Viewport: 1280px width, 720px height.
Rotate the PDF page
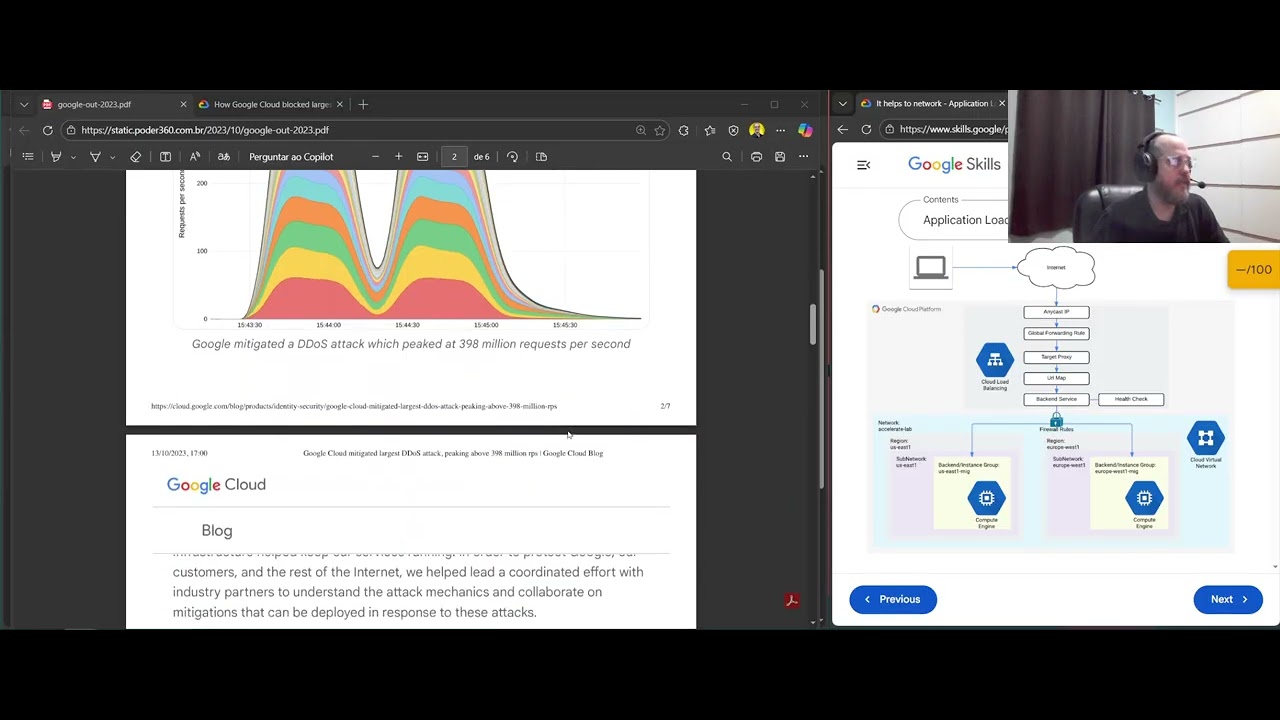click(x=512, y=157)
